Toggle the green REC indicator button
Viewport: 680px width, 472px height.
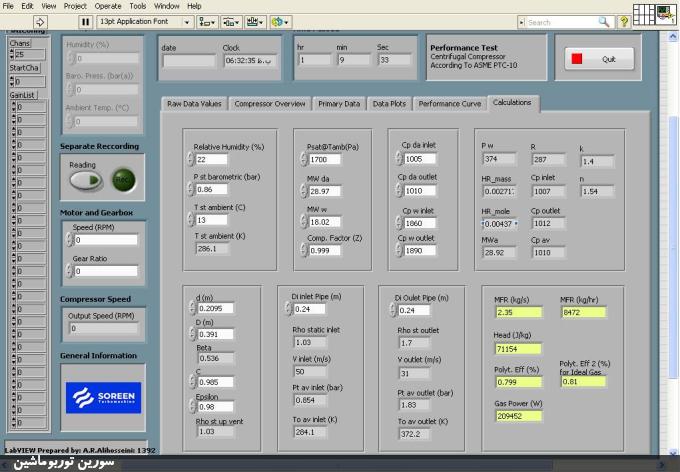[x=124, y=180]
